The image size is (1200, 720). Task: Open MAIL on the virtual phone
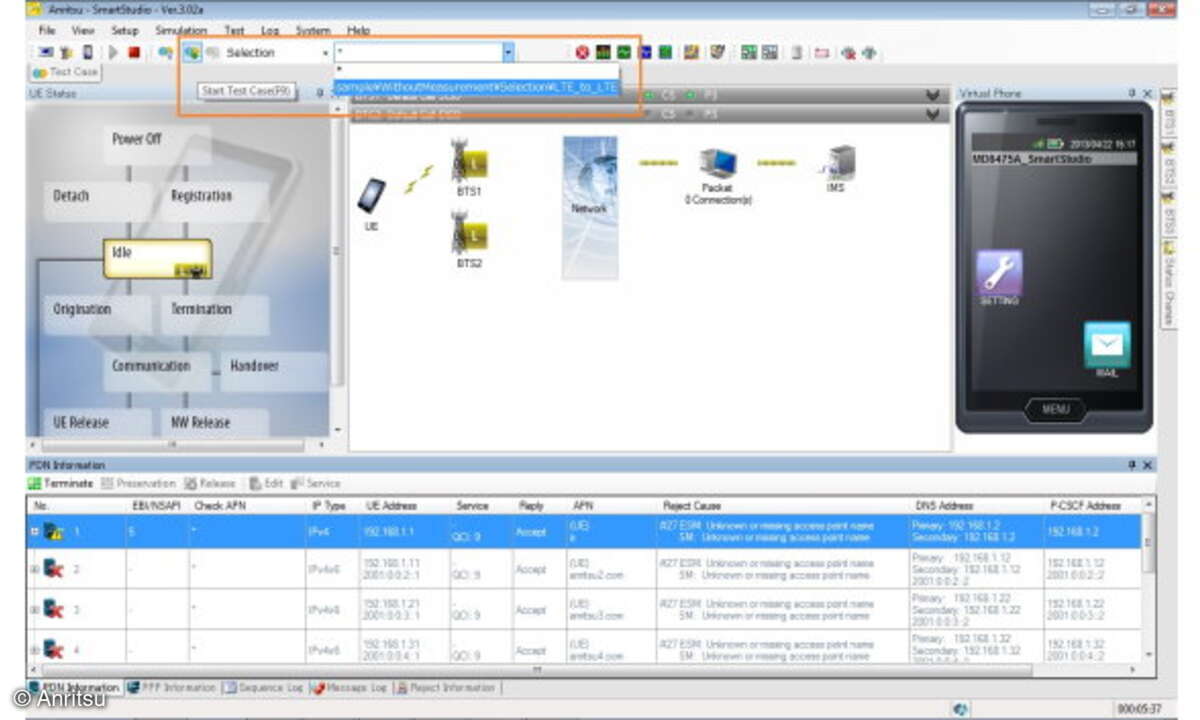[1107, 345]
